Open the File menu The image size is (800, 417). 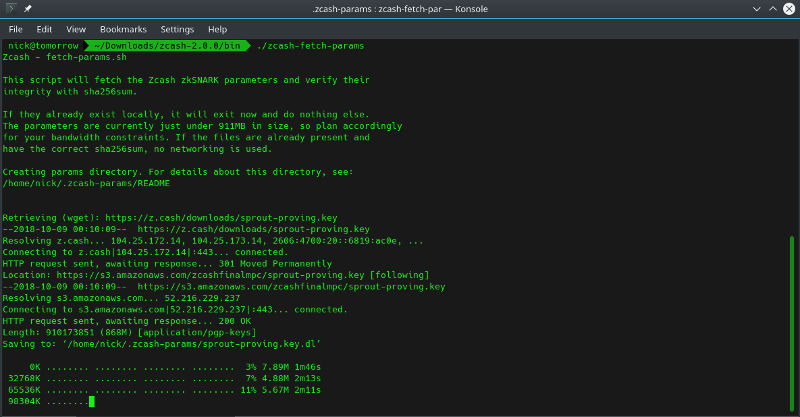coord(16,29)
